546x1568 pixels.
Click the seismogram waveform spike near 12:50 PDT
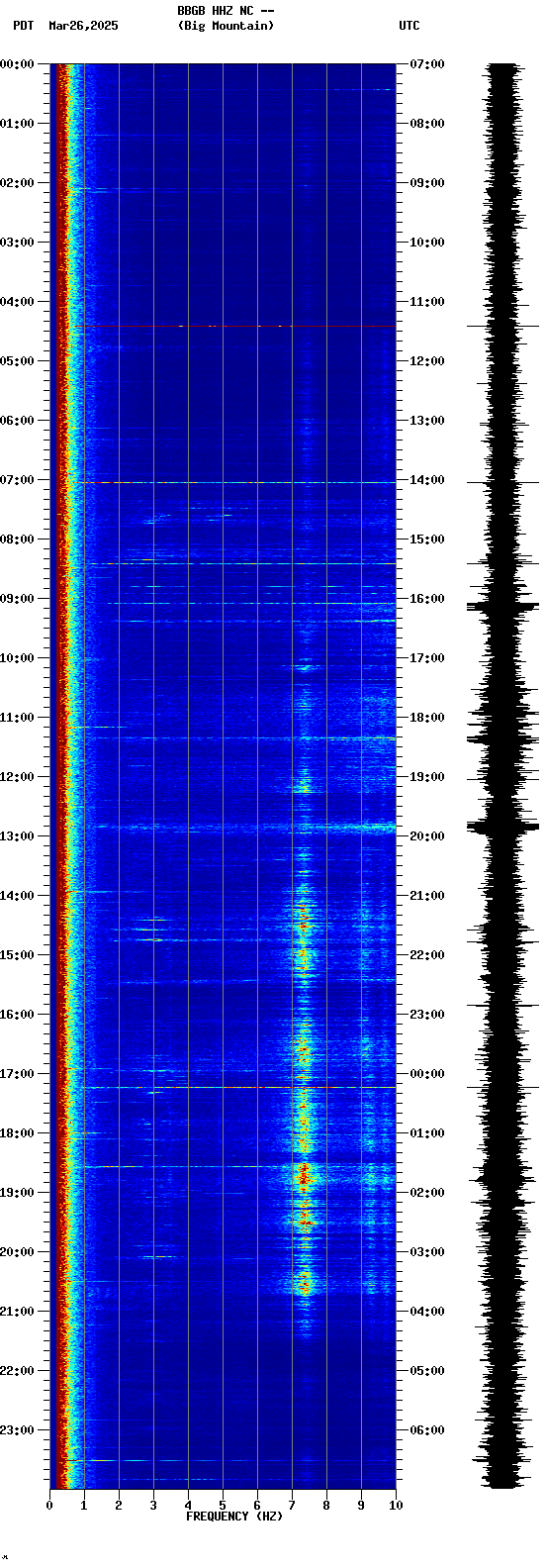503,826
